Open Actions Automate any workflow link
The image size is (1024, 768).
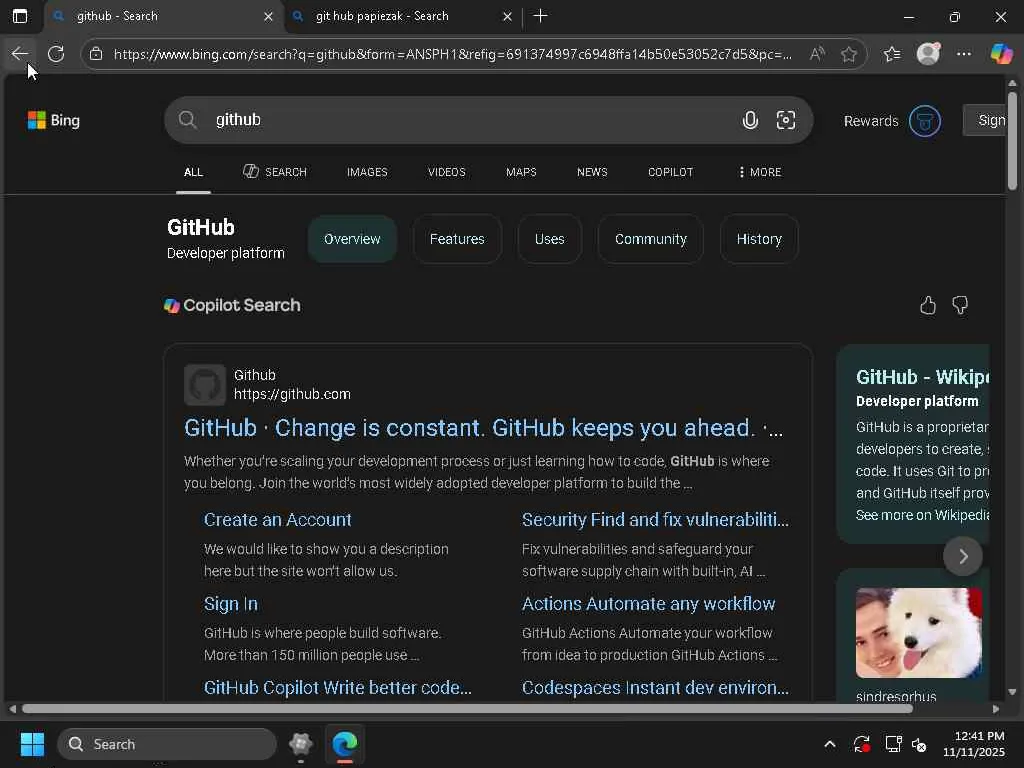pos(648,604)
